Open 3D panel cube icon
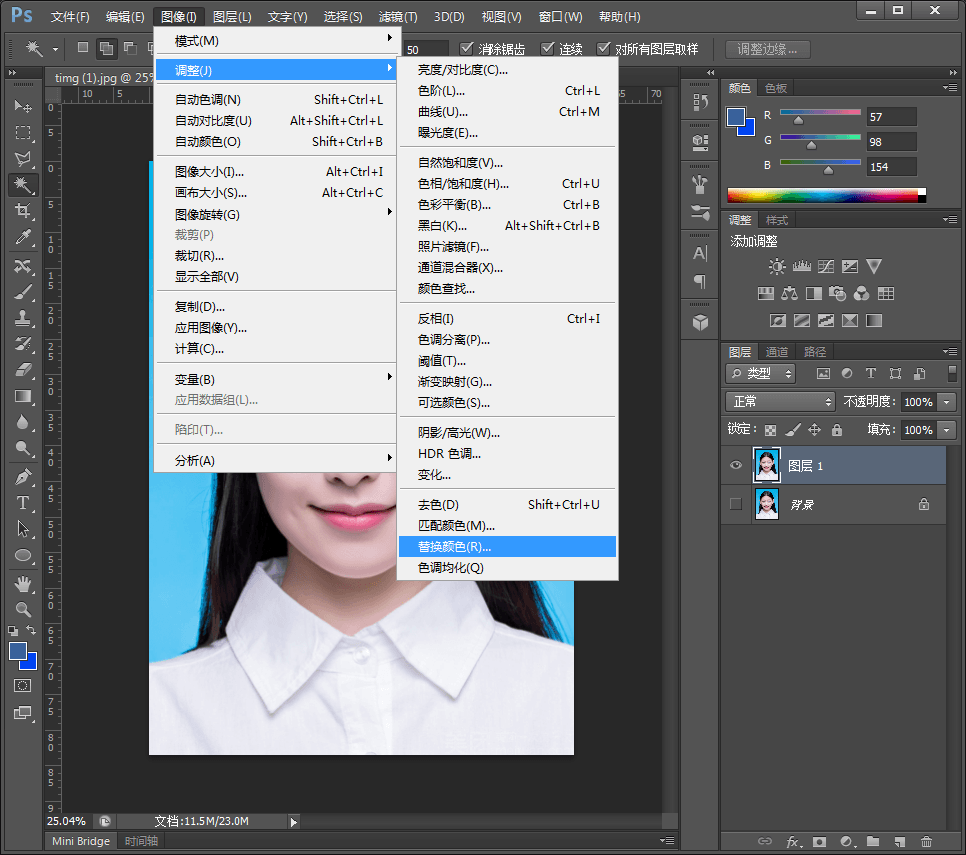 pyautogui.click(x=700, y=322)
